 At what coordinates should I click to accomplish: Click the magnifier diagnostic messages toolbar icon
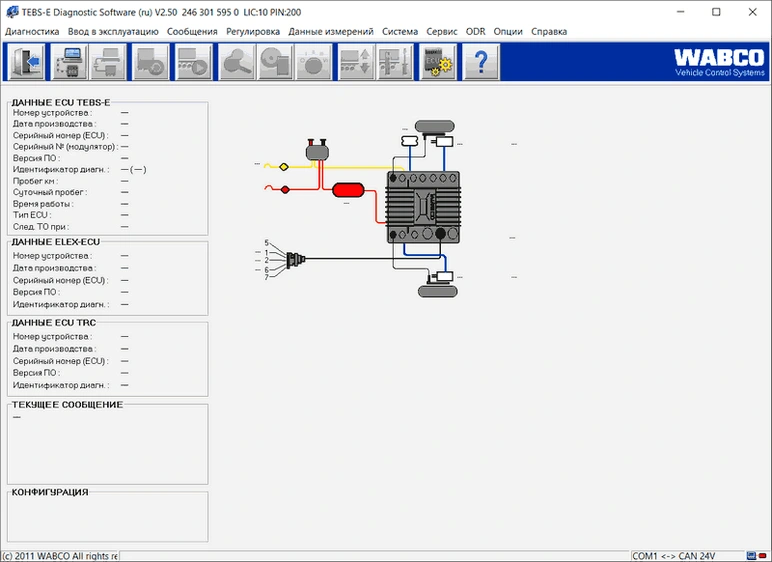pos(237,62)
